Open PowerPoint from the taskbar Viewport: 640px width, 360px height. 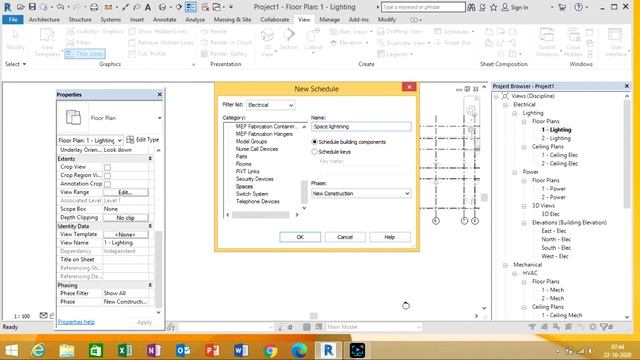click(x=212, y=350)
